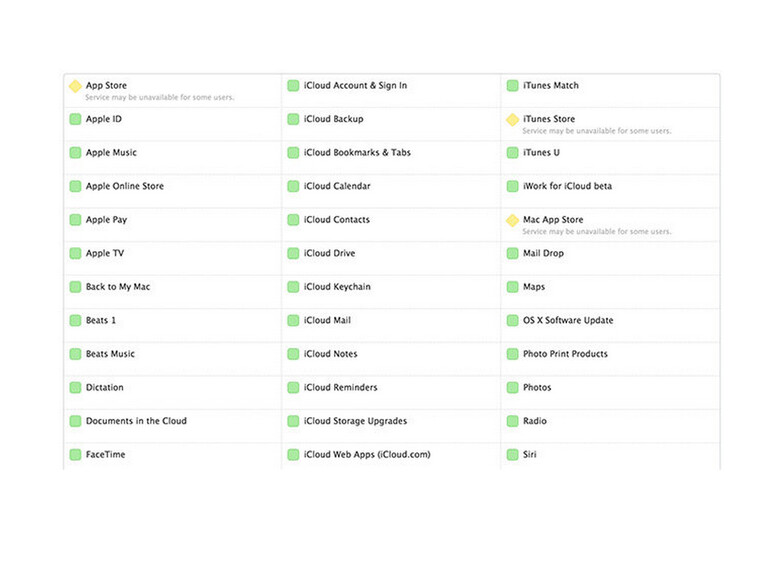Click the green status icon for Mail Drop

[512, 253]
